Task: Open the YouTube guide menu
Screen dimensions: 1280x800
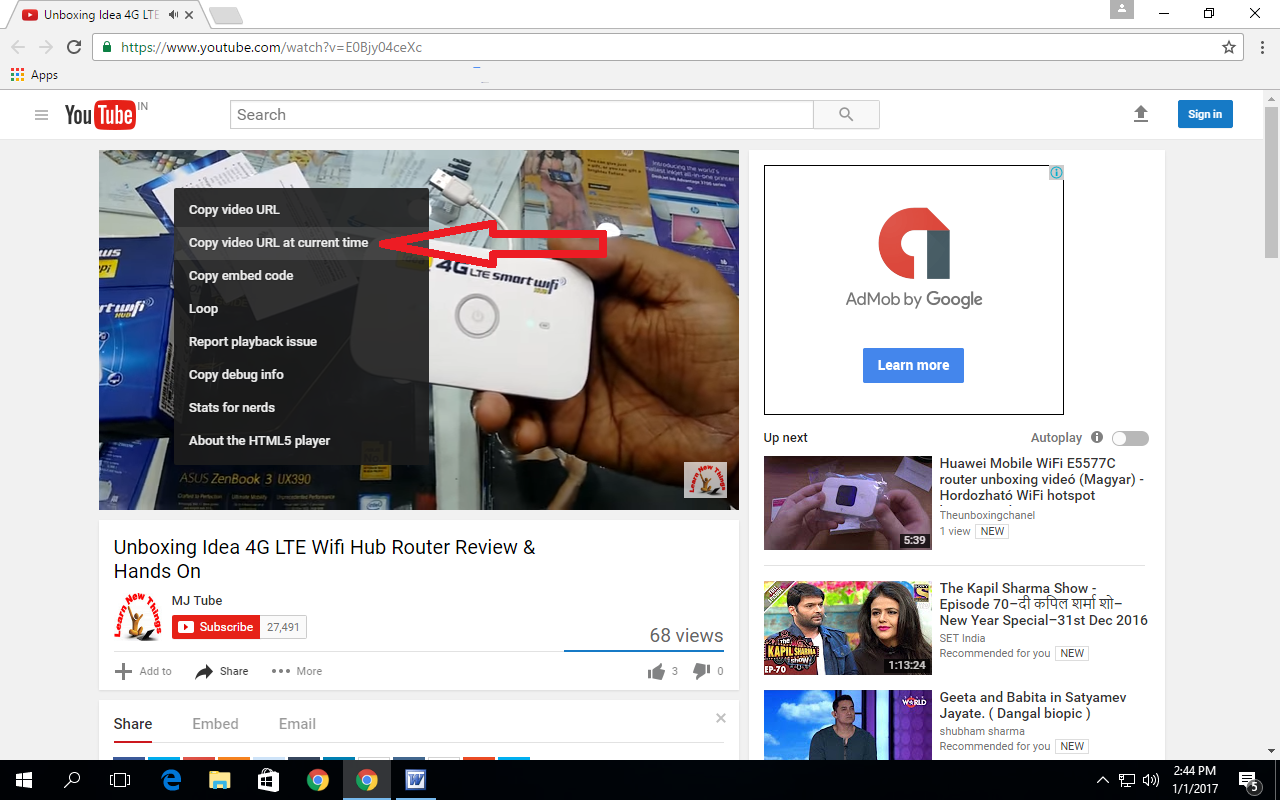Action: [41, 114]
